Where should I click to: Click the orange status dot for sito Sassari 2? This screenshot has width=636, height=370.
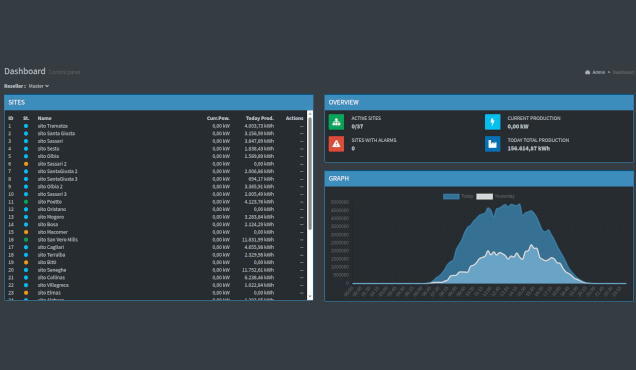(x=26, y=164)
